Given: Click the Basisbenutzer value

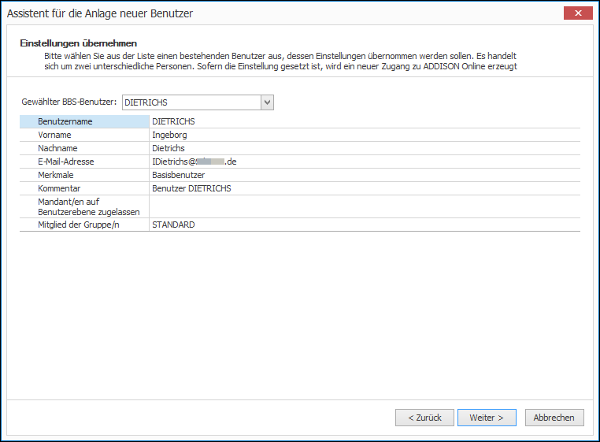Looking at the screenshot, I should point(179,175).
